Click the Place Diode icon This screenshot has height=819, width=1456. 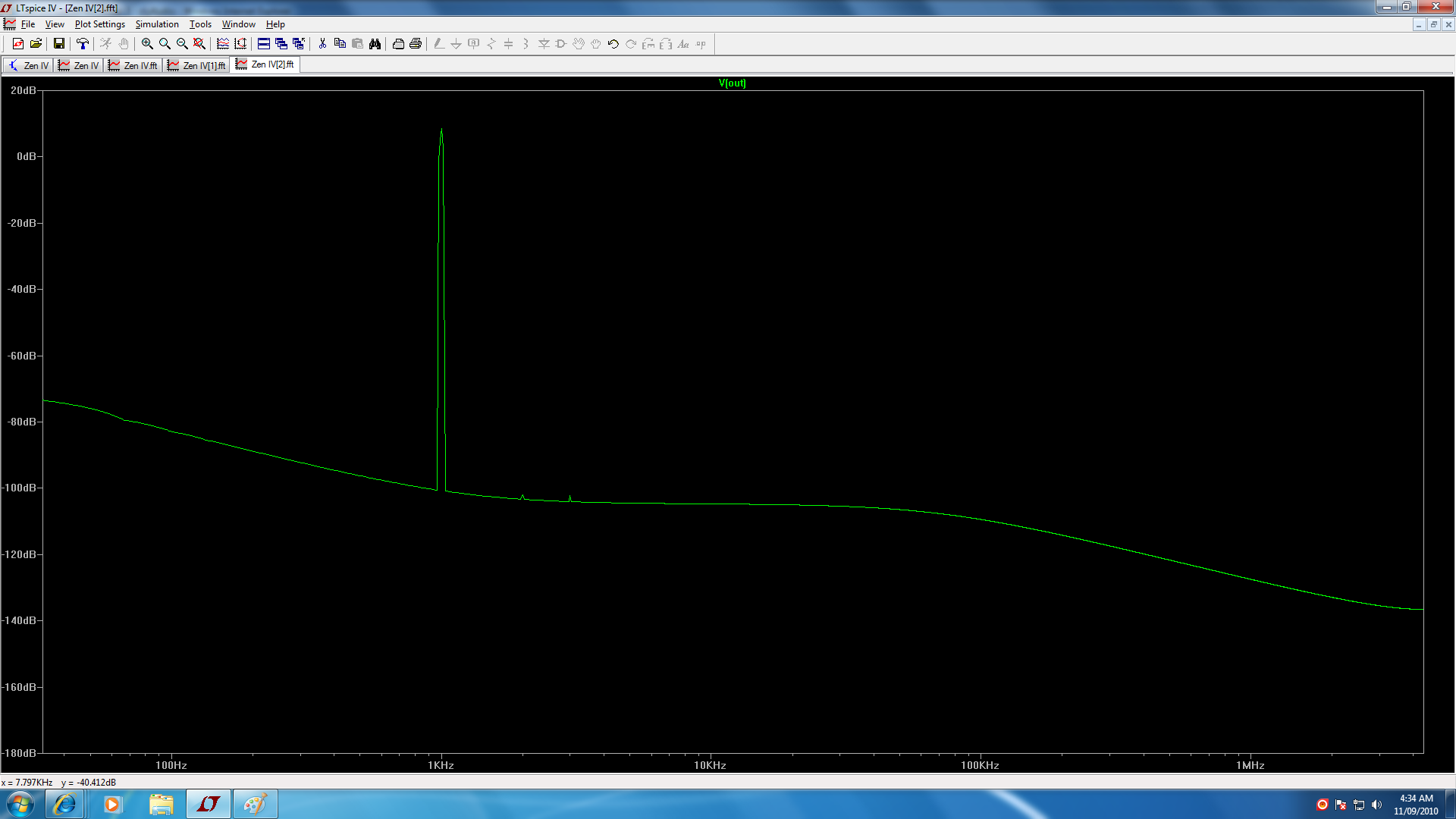tap(544, 44)
